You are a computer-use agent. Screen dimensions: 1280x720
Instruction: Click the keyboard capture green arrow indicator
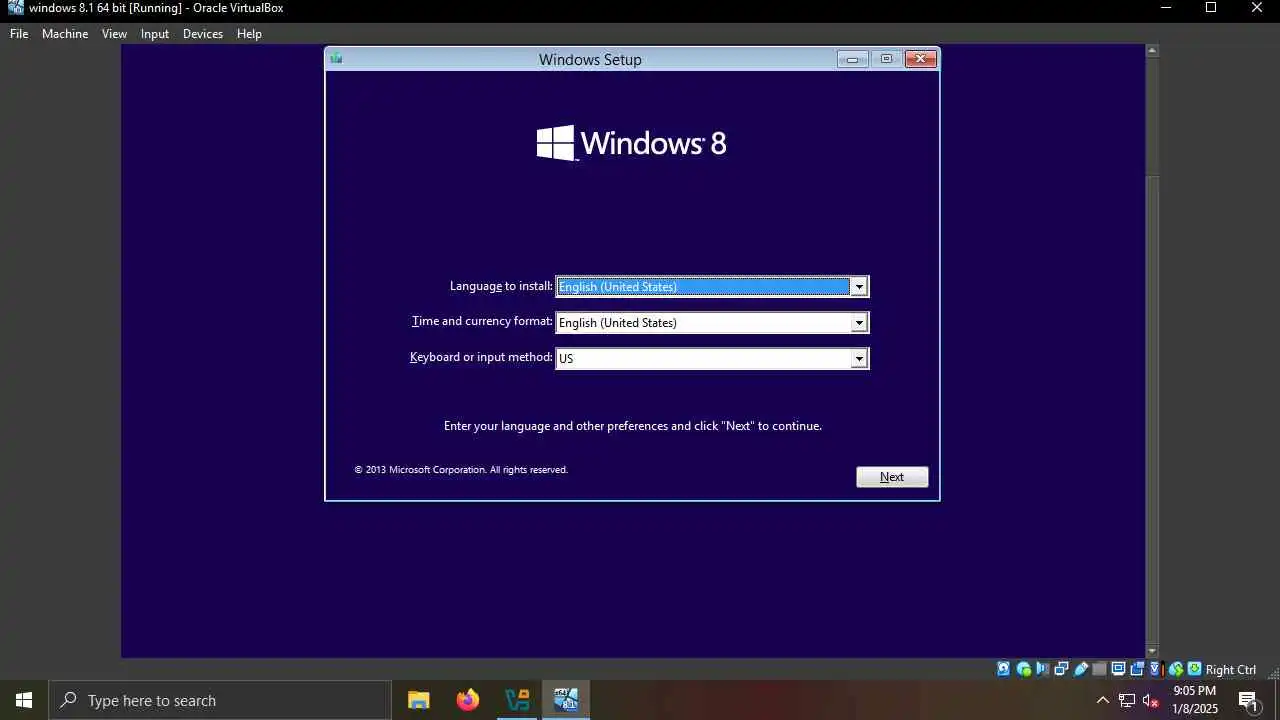click(x=1194, y=669)
